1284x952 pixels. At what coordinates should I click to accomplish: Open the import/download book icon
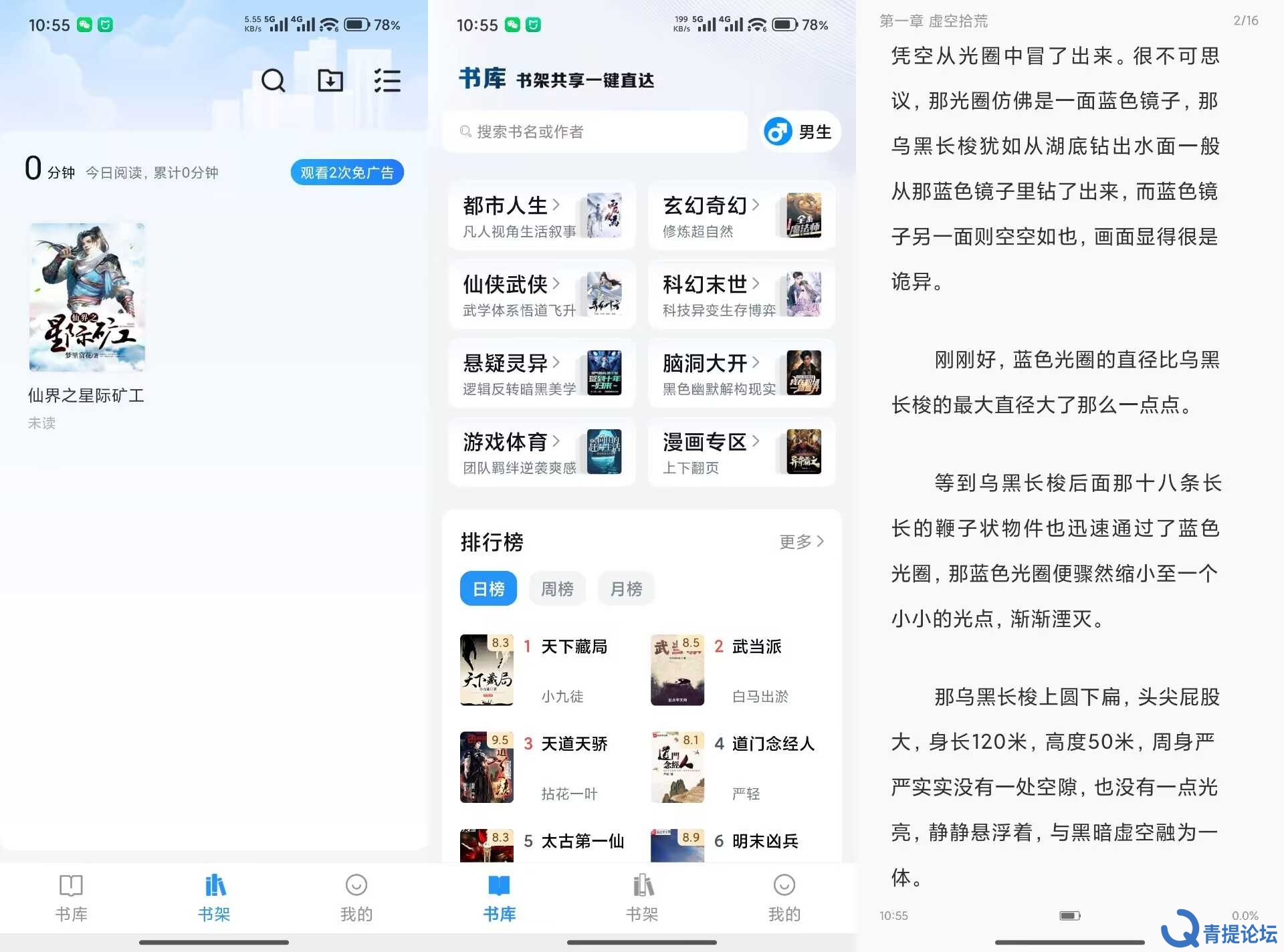click(x=330, y=81)
